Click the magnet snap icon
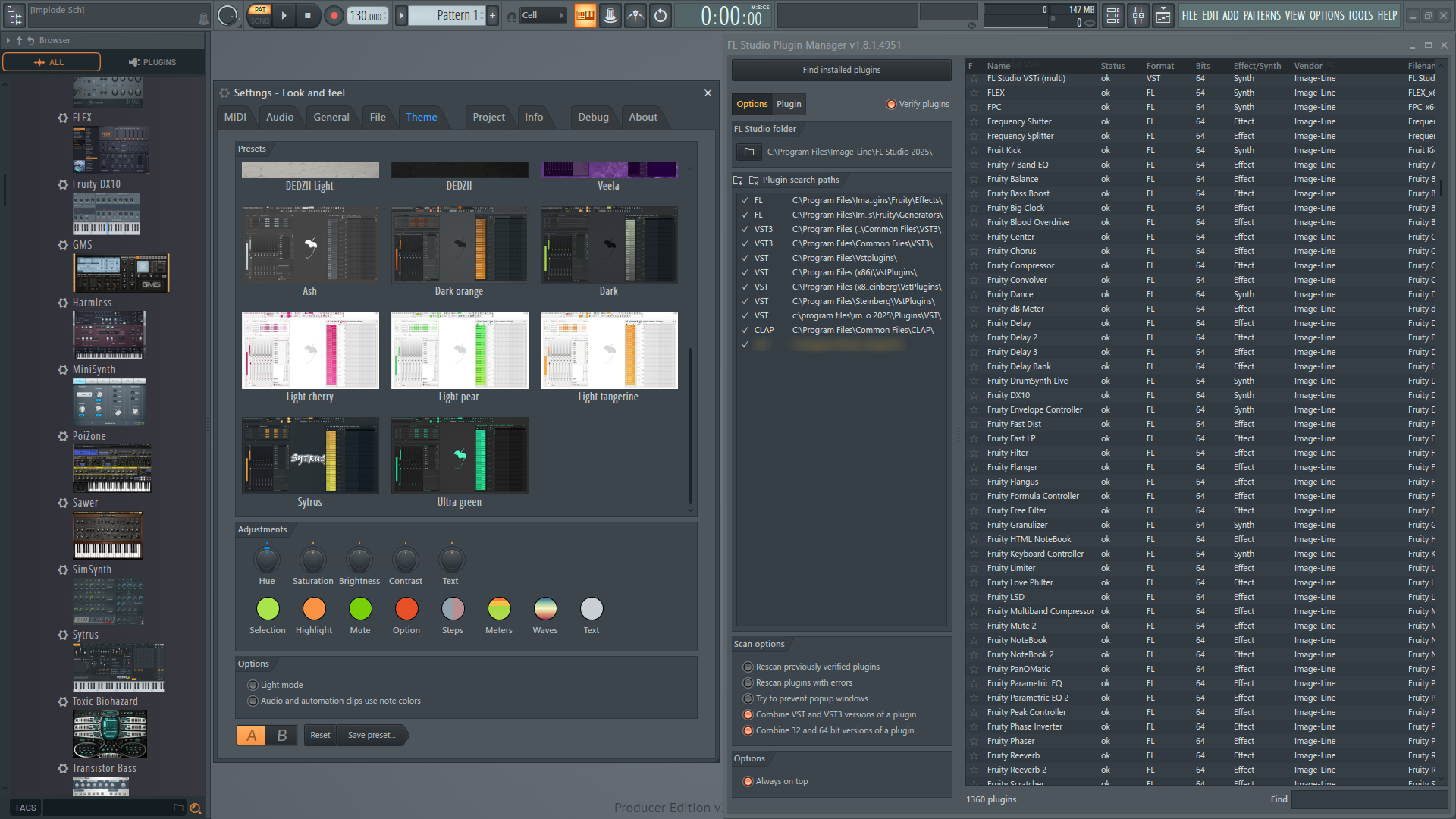This screenshot has width=1456, height=819. 512,16
